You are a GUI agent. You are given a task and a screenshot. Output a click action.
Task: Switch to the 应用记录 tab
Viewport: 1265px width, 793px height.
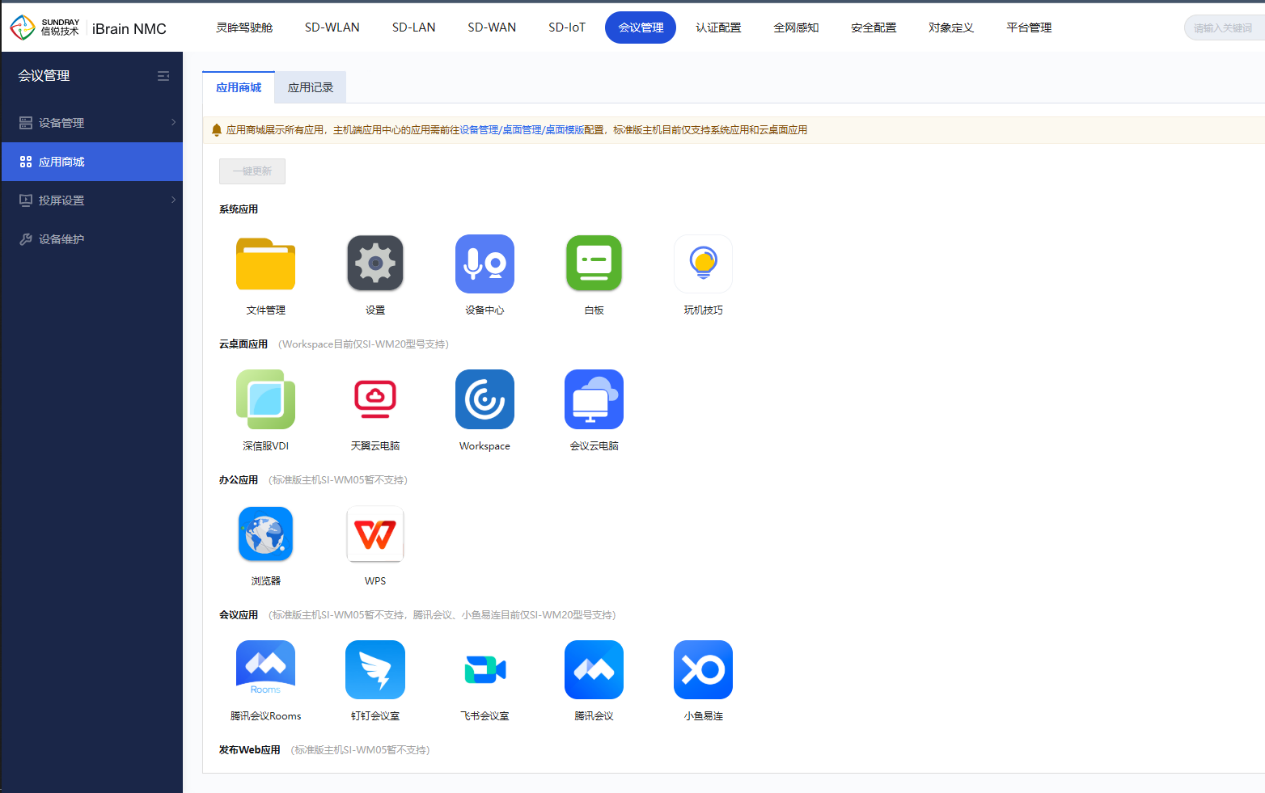(x=310, y=88)
